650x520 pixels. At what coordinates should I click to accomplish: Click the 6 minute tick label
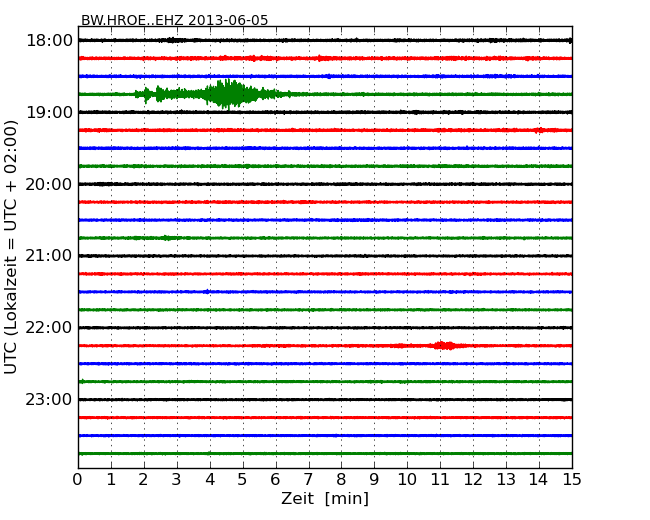coord(275,480)
